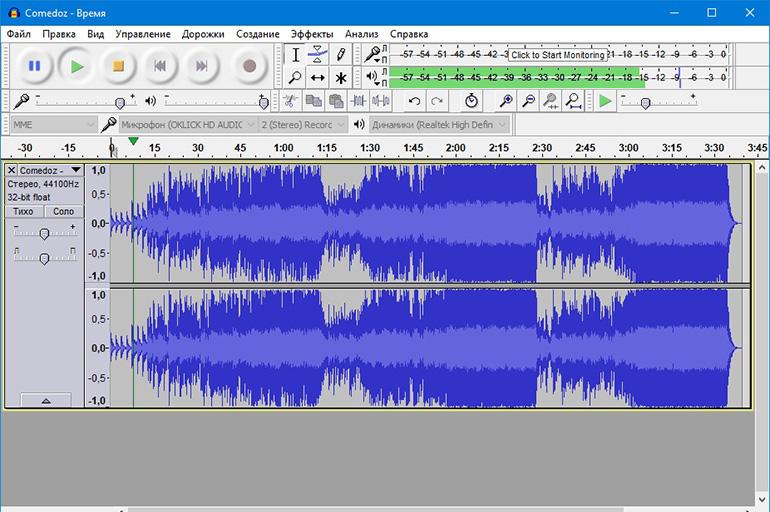Select the Selection (I-beam) tool

pyautogui.click(x=295, y=55)
